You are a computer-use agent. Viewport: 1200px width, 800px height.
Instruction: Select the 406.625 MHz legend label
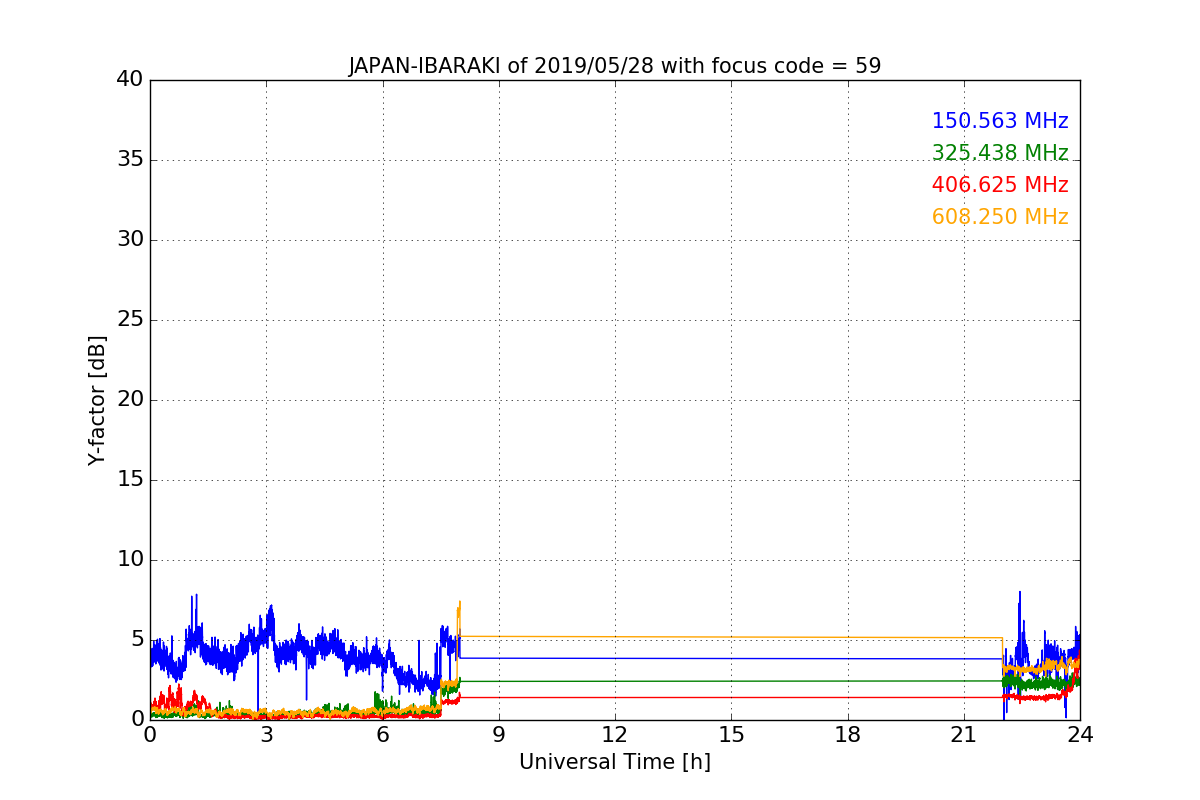click(x=1000, y=185)
